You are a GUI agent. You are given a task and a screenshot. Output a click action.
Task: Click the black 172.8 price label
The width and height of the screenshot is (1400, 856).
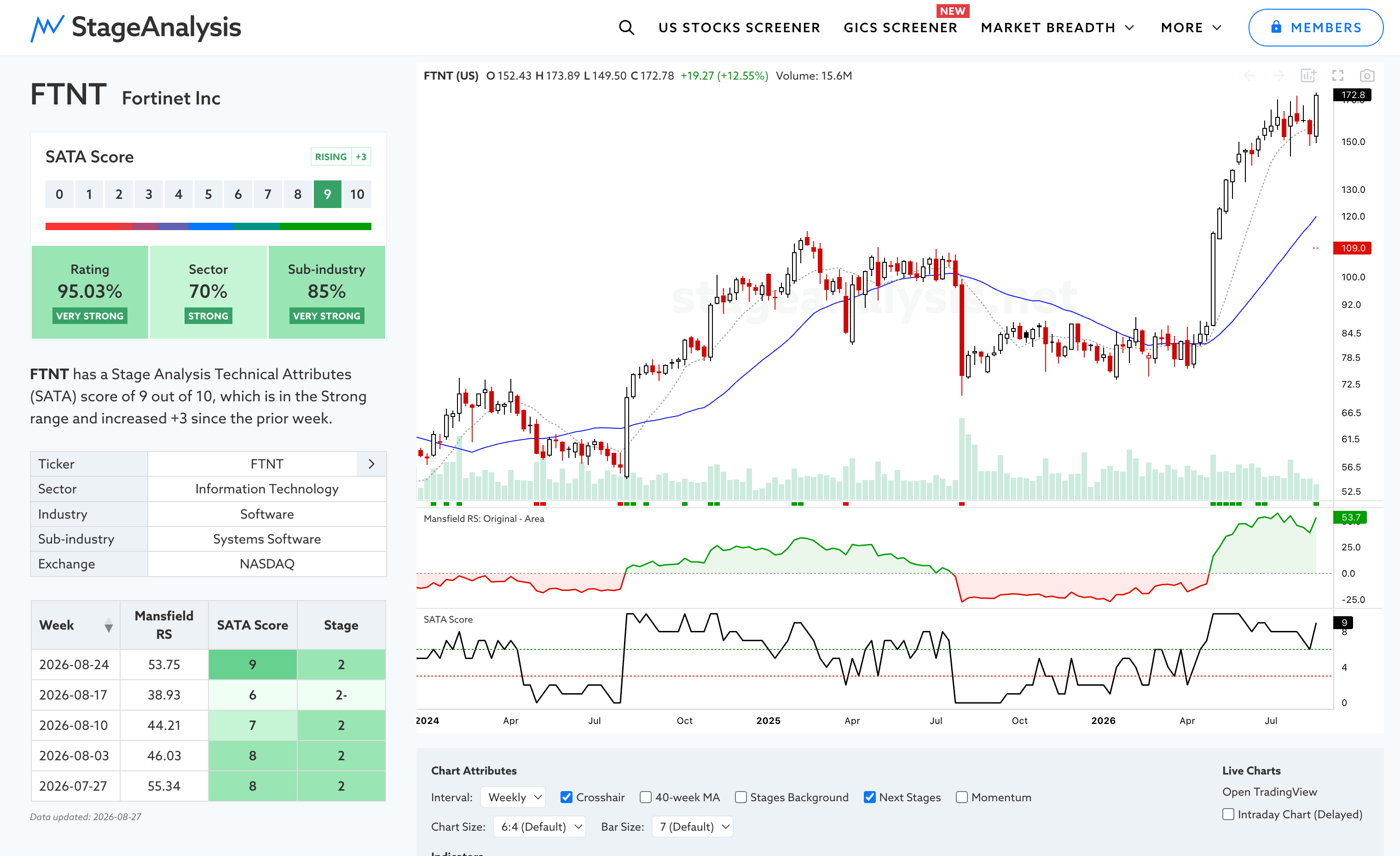coord(1352,95)
